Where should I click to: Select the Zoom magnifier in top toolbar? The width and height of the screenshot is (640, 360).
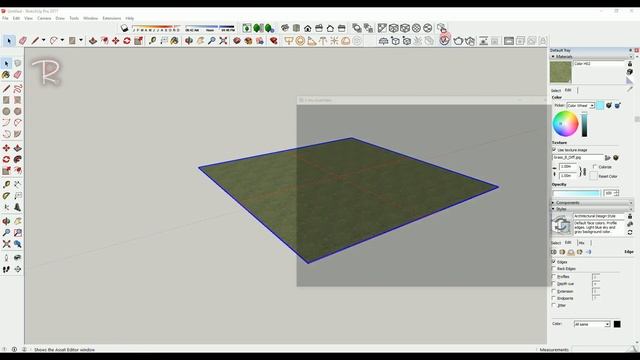212,40
